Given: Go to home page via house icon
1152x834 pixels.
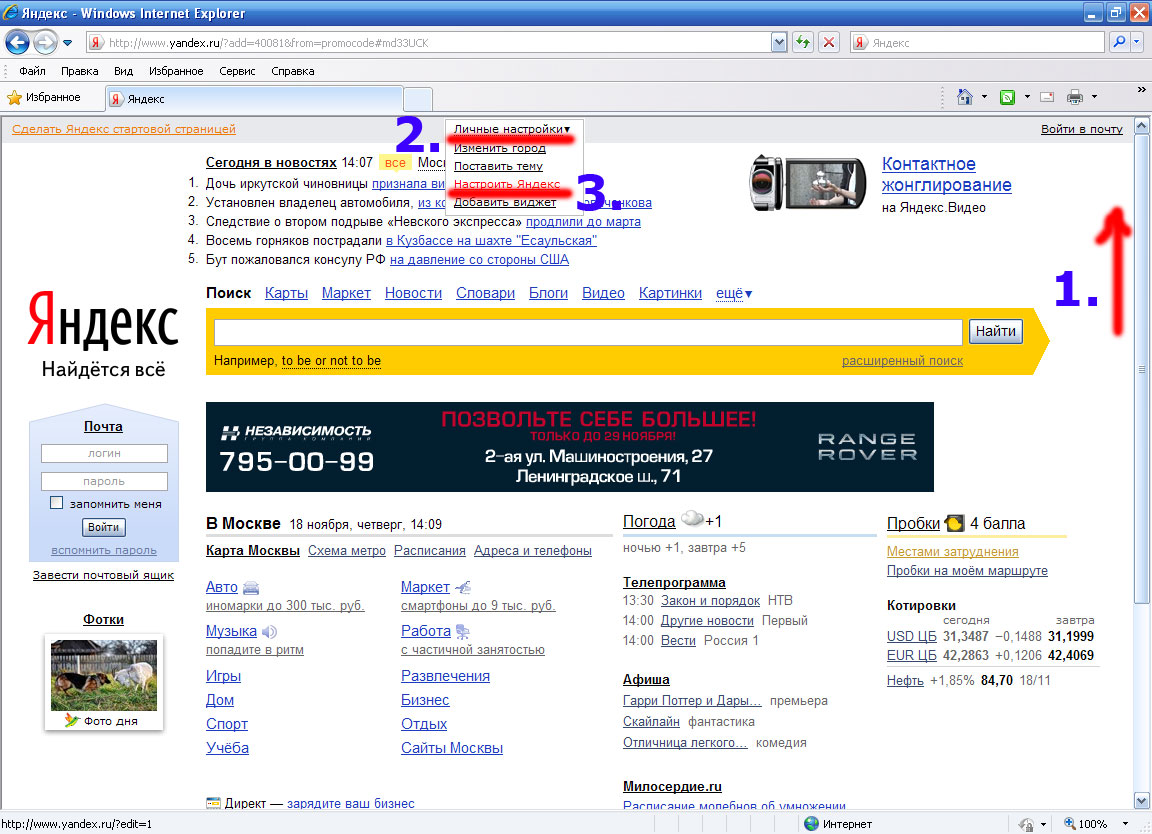Looking at the screenshot, I should tap(965, 97).
